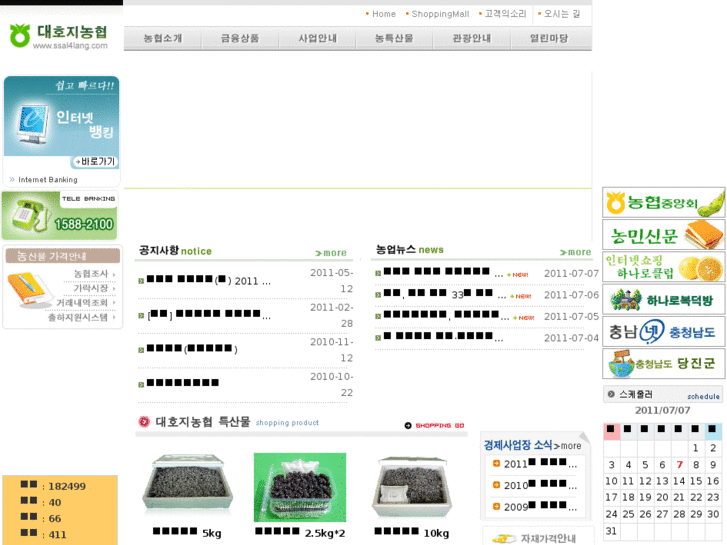Click the NEW badge on the 2011-07-06 news
Viewport: 727px width, 545px height.
click(x=520, y=296)
